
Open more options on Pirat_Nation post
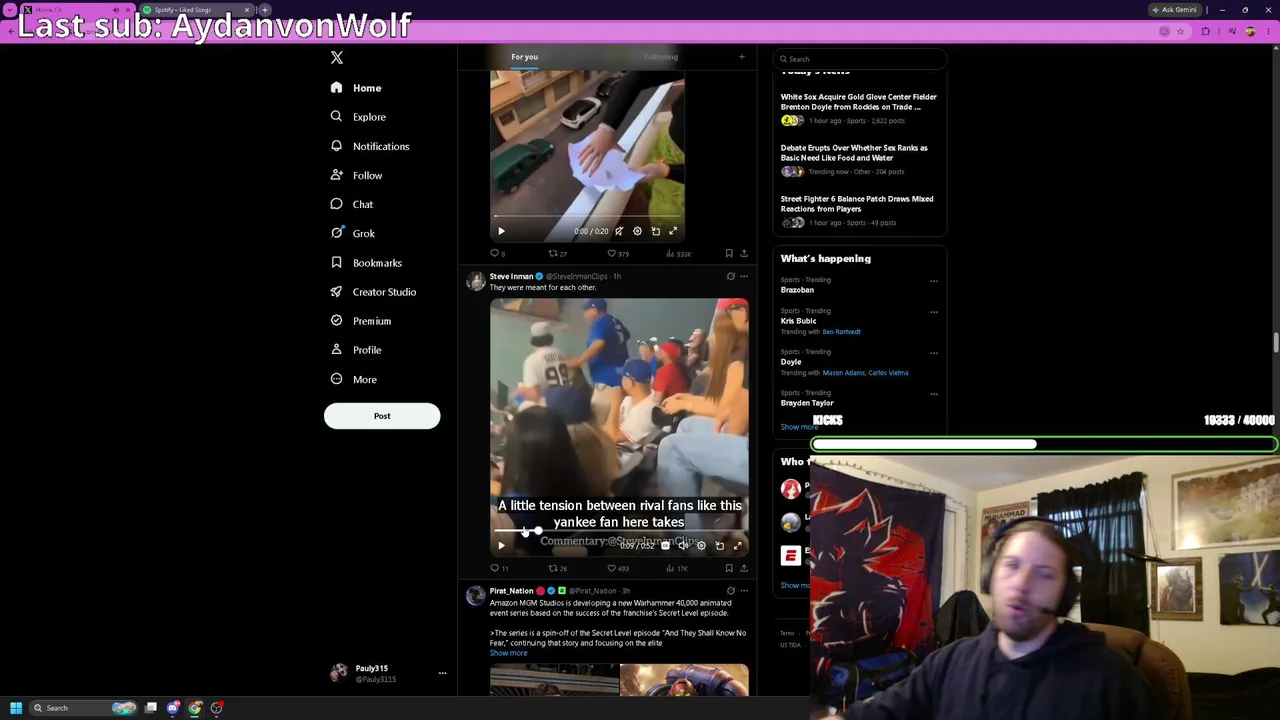[x=743, y=591]
